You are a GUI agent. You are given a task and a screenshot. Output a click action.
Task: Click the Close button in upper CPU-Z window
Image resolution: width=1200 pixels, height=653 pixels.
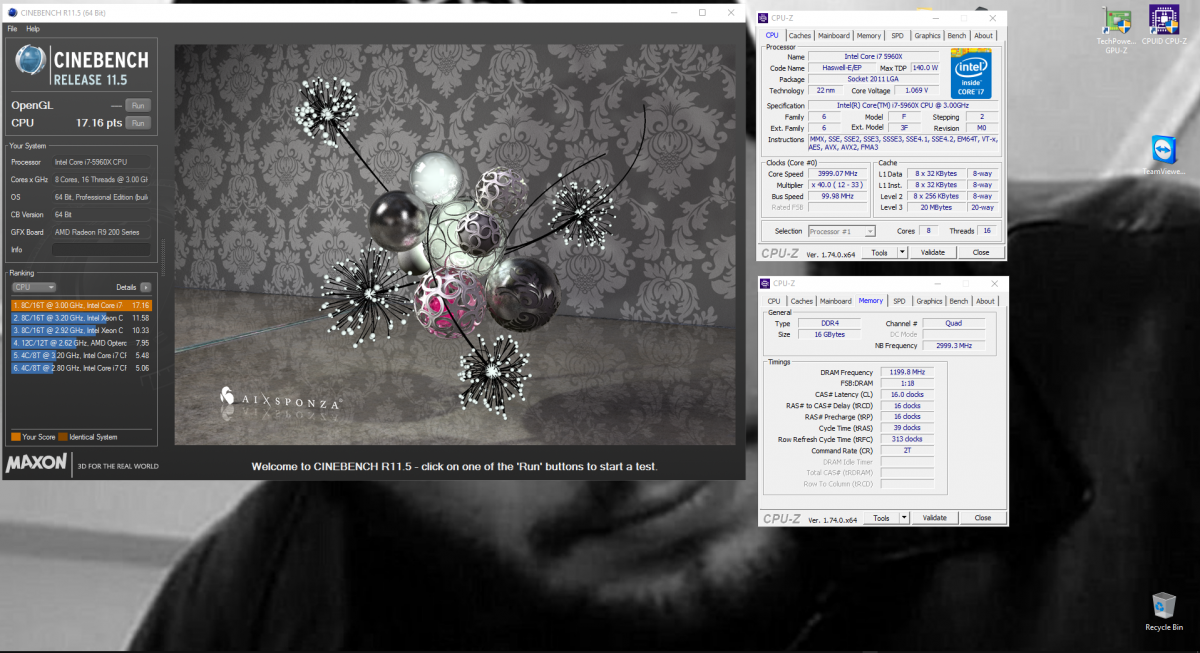coord(981,253)
